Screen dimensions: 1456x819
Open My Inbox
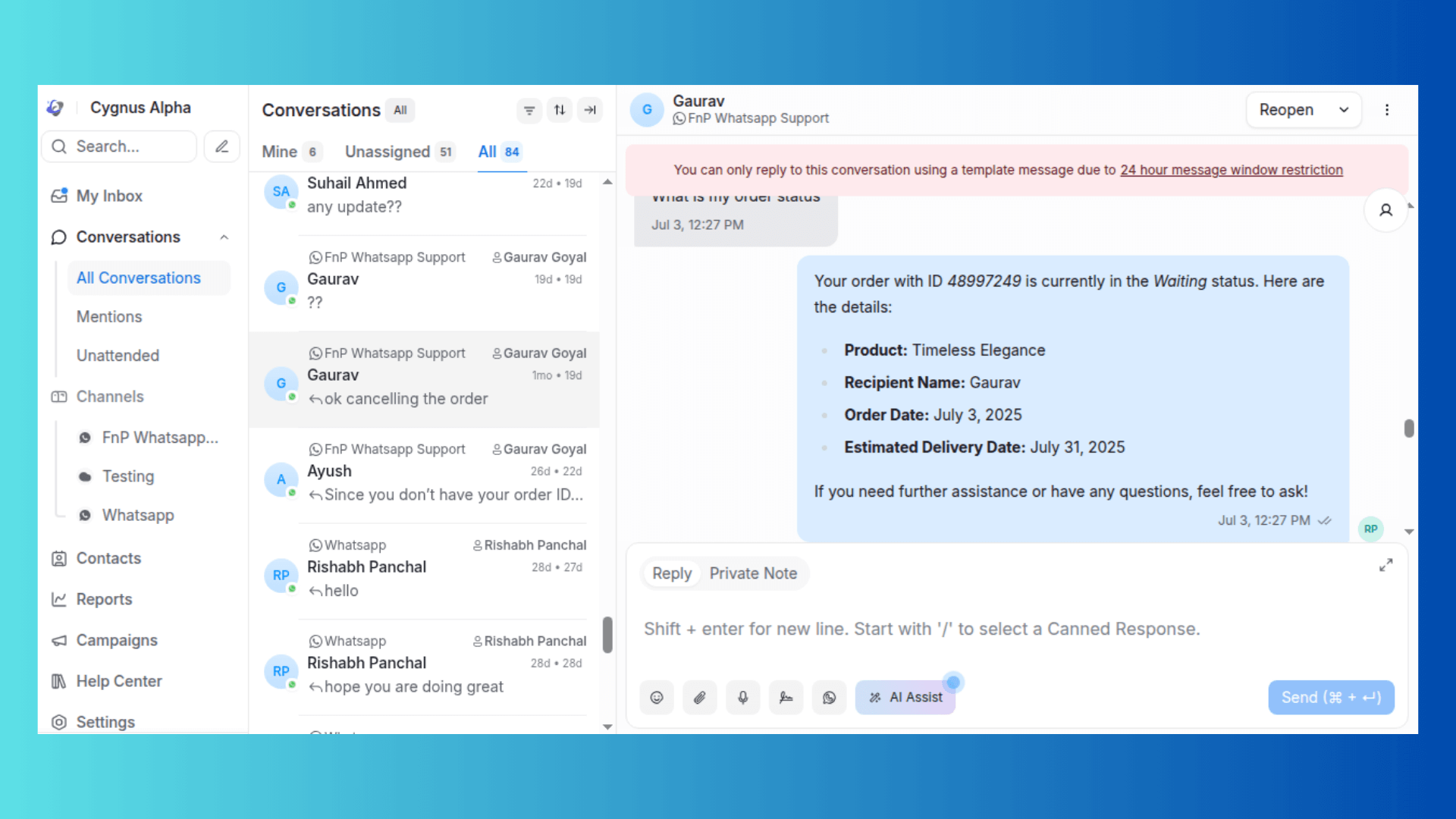108,196
